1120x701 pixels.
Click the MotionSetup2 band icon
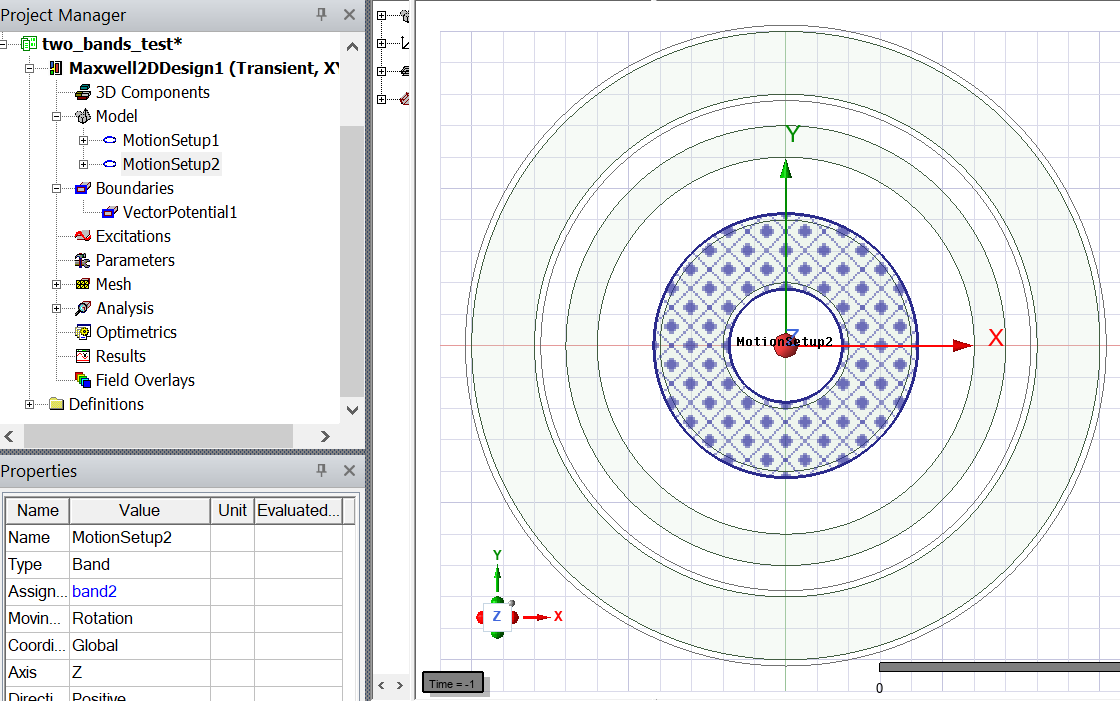click(110, 164)
